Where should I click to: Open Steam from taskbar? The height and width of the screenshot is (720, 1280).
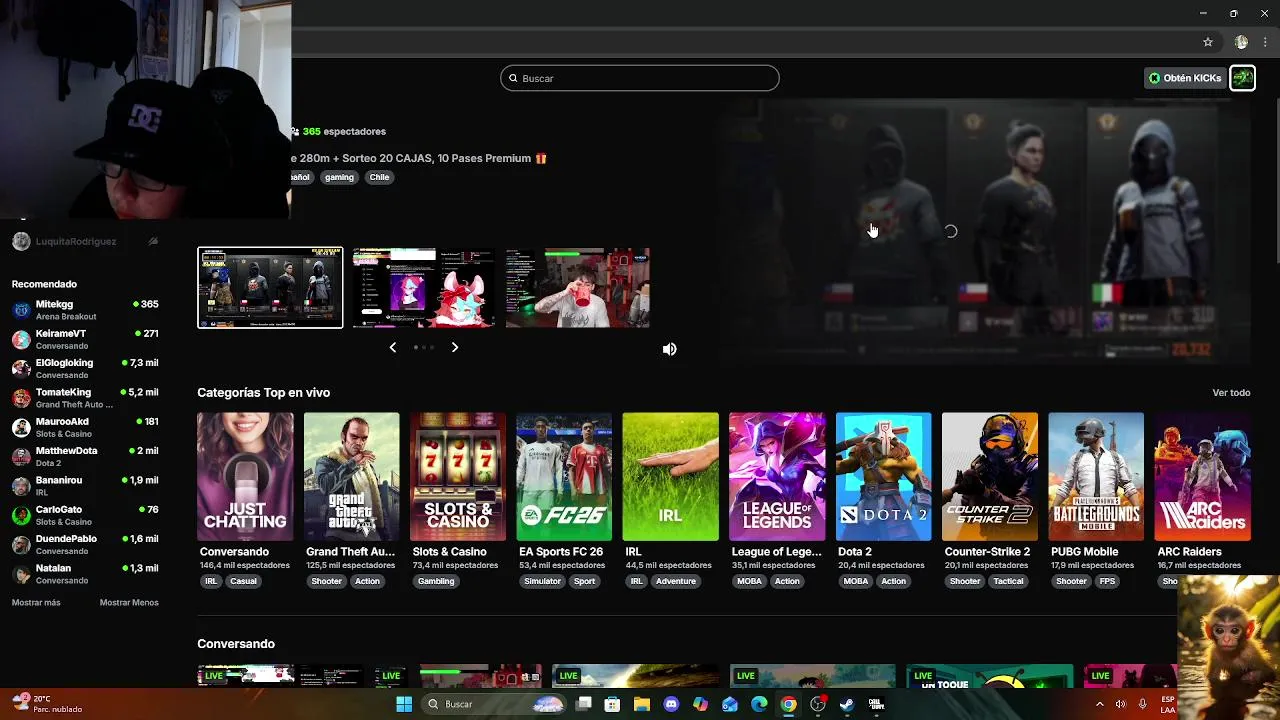pyautogui.click(x=847, y=704)
